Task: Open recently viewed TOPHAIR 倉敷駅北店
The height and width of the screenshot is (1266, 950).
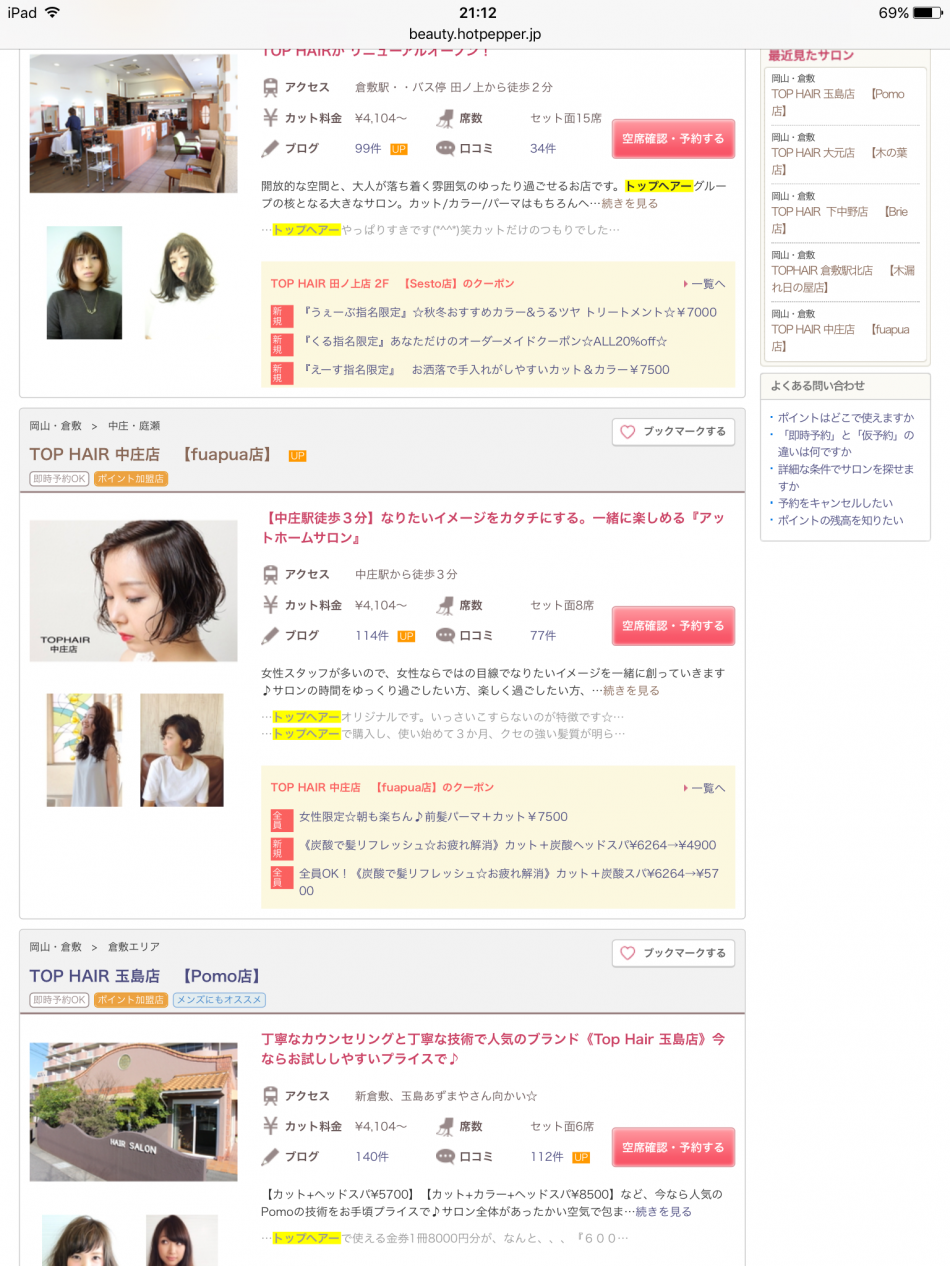Action: point(843,279)
